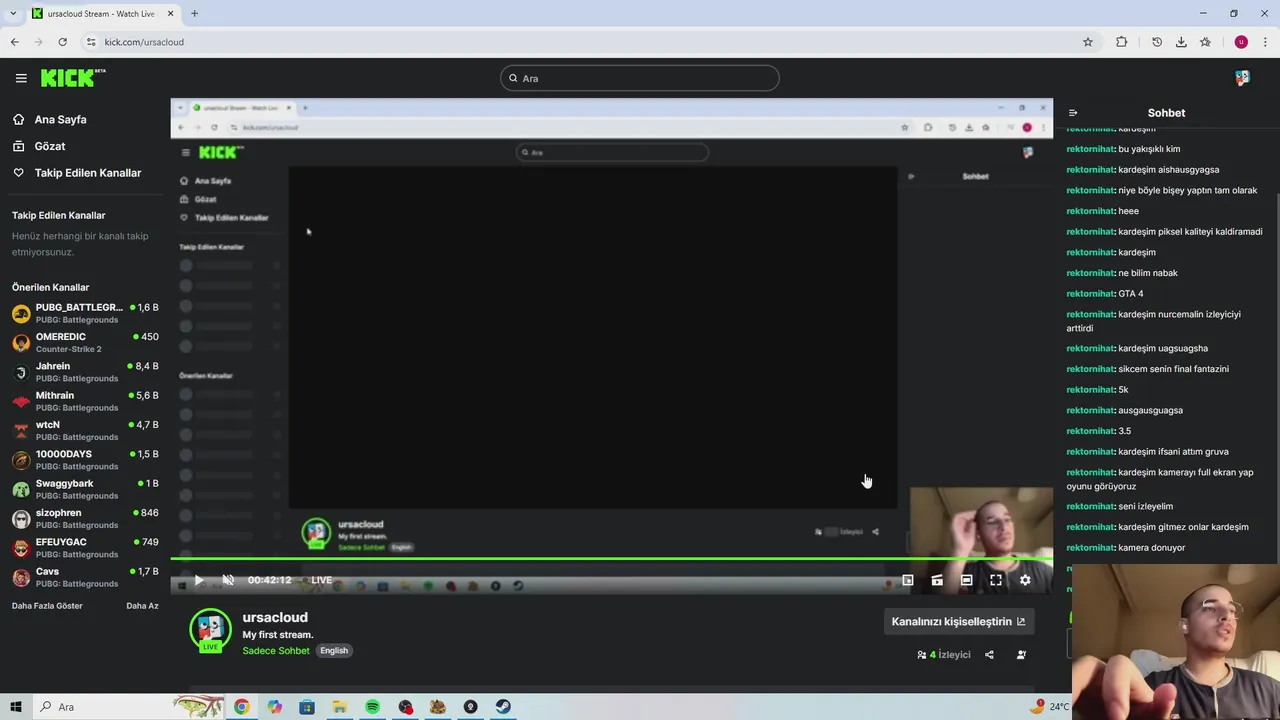
Task: Open the browser extensions menu
Action: [x=1121, y=42]
